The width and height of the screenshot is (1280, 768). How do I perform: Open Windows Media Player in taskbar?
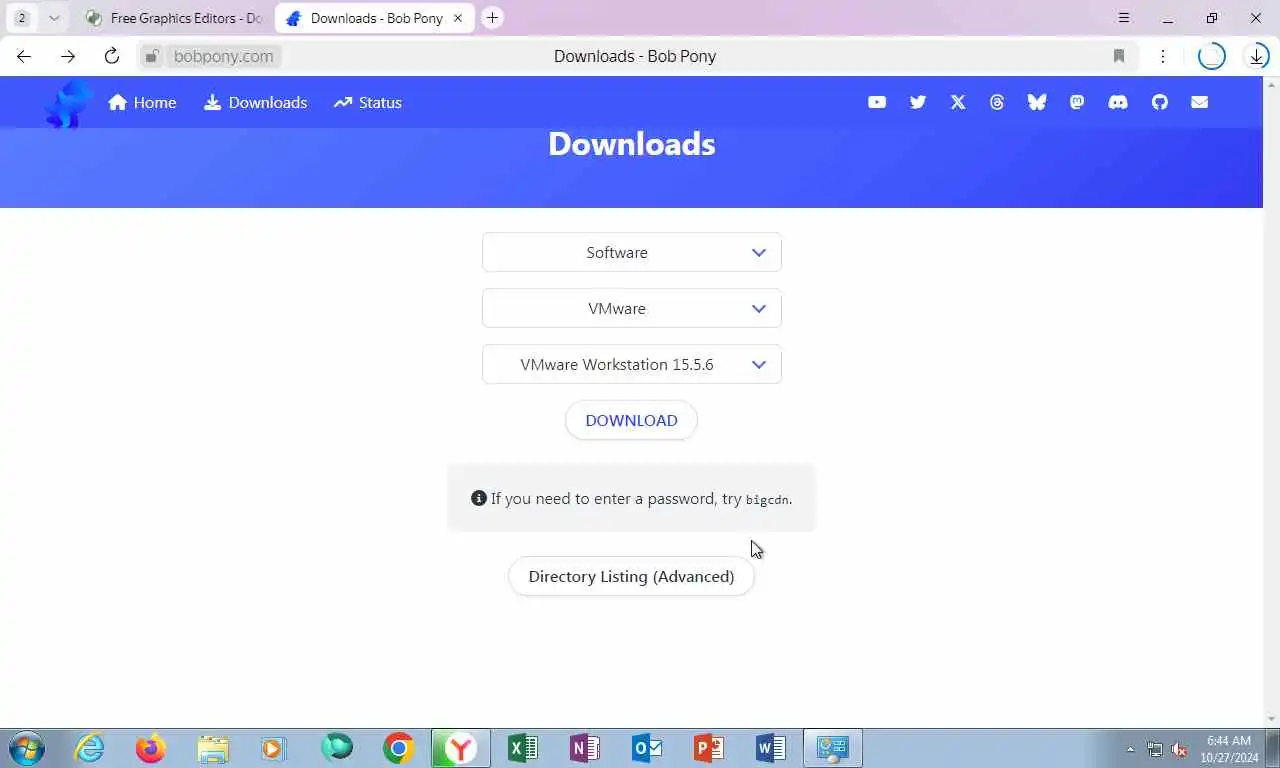coord(273,748)
